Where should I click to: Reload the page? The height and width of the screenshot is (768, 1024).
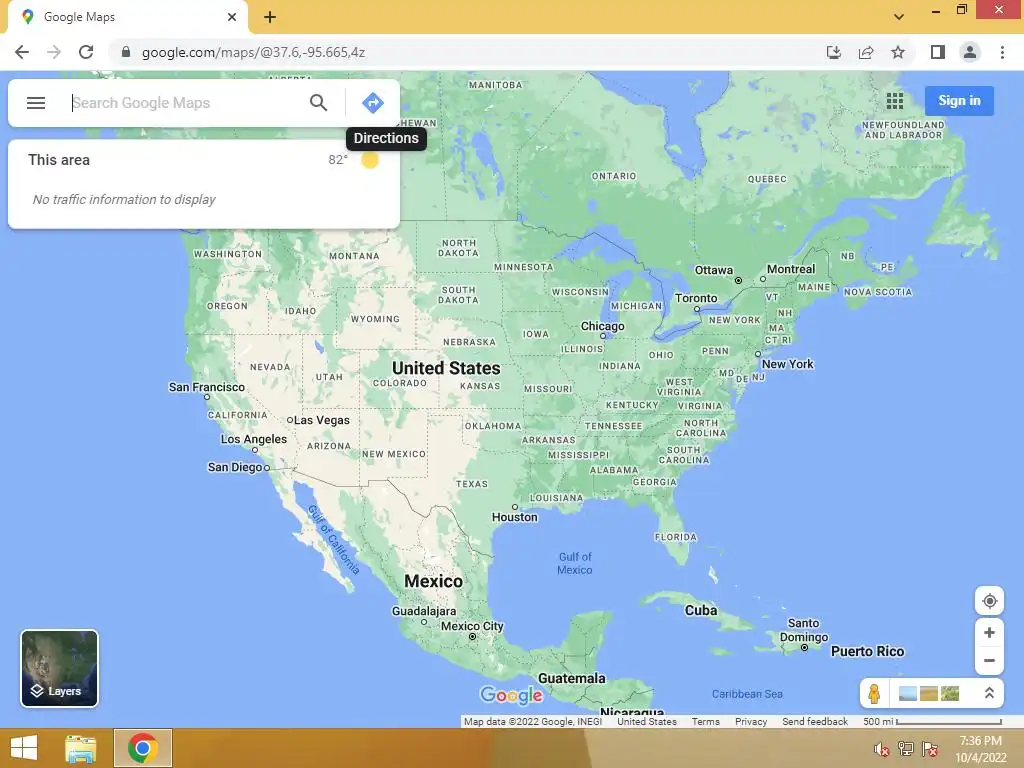point(86,52)
